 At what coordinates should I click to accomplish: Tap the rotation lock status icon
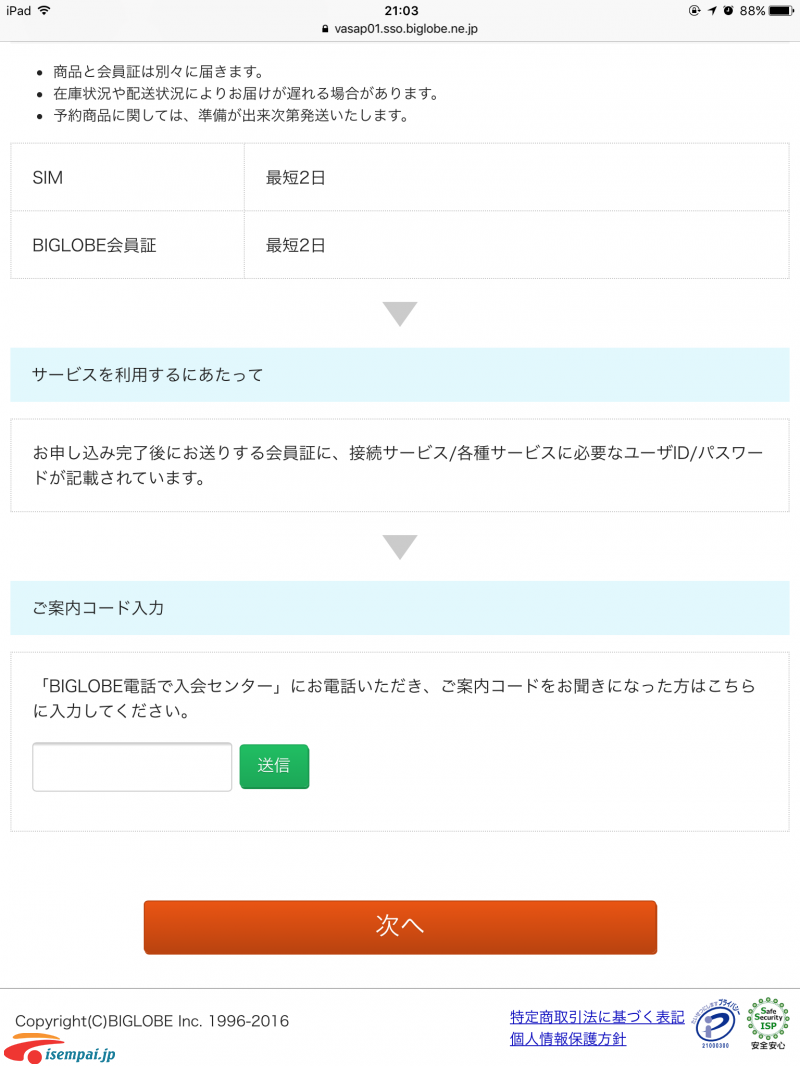tap(695, 10)
